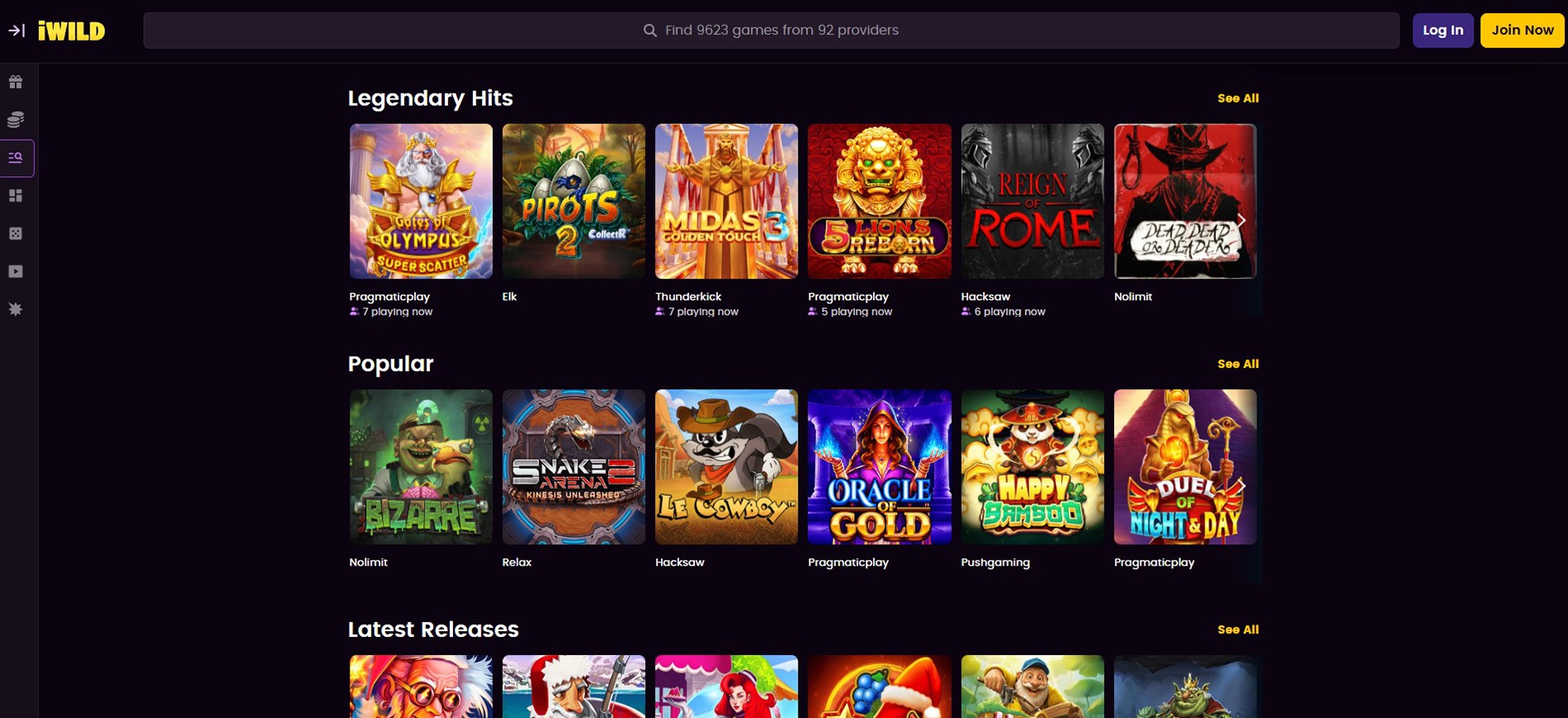The width and height of the screenshot is (1568, 718).
Task: Open the iWILD logo home link
Action: [72, 31]
